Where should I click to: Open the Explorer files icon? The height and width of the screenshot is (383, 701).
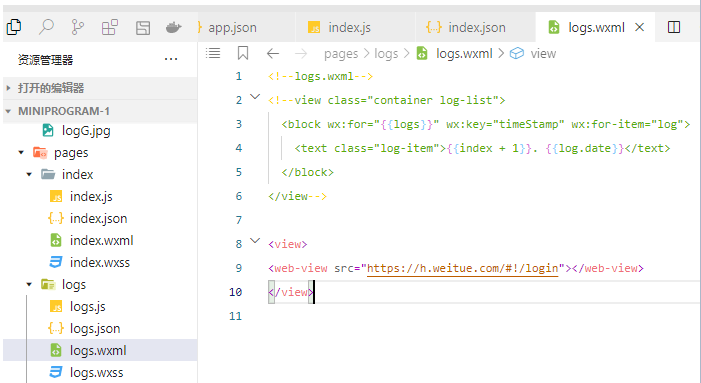click(x=14, y=27)
